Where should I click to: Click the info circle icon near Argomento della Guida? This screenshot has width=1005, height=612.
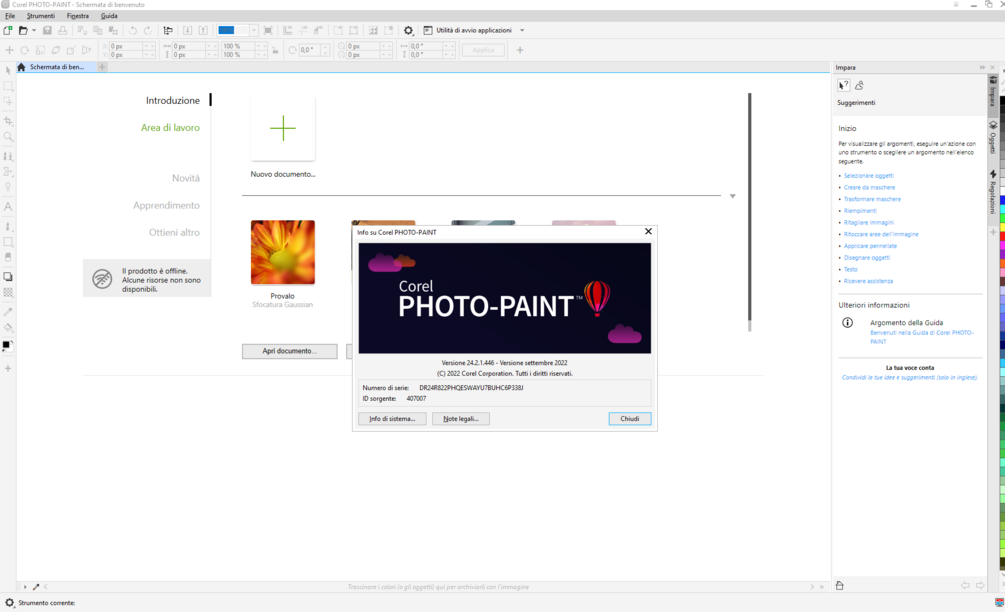847,322
